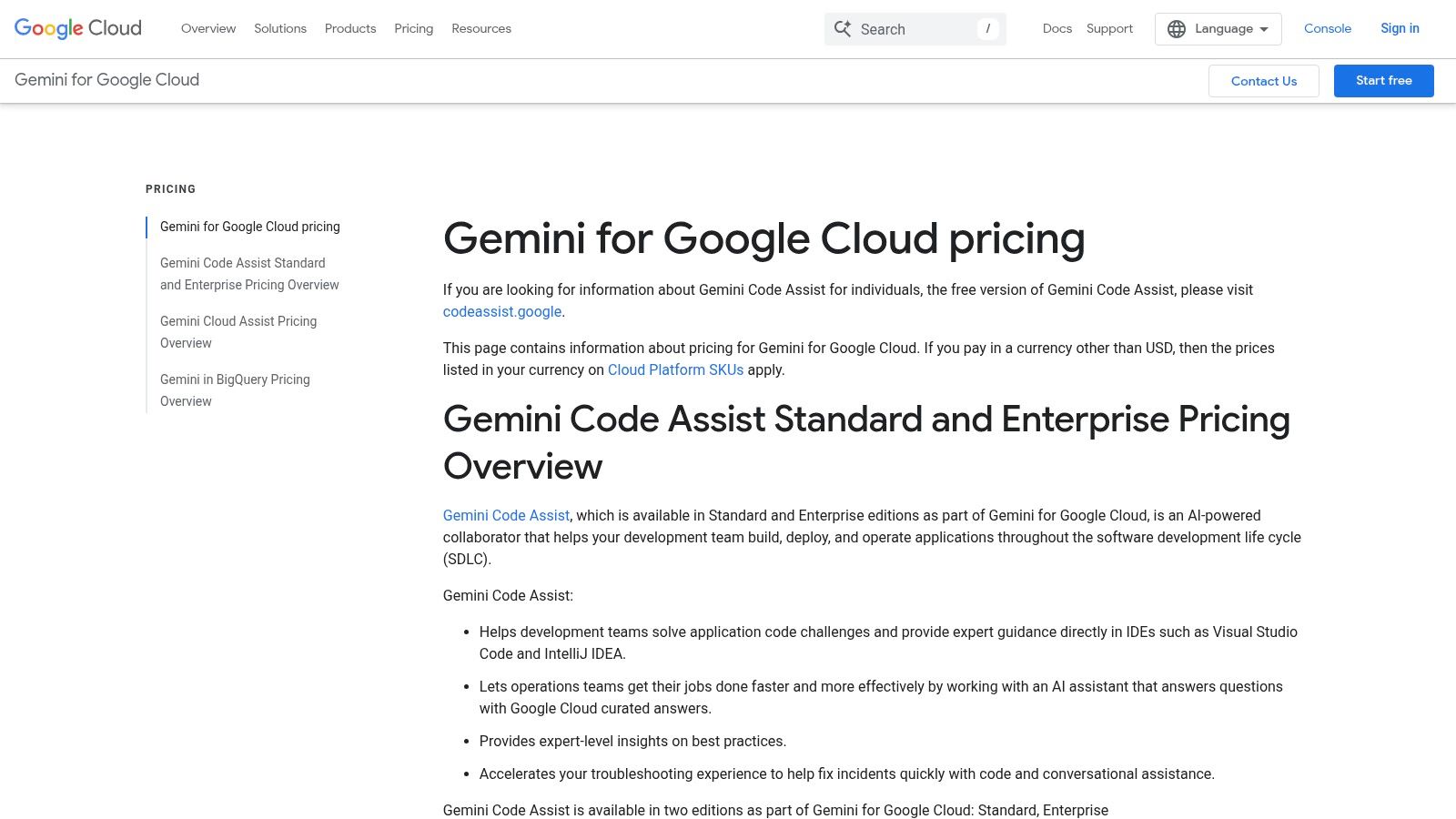Open the Products menu
The width and height of the screenshot is (1456, 819).
click(350, 28)
